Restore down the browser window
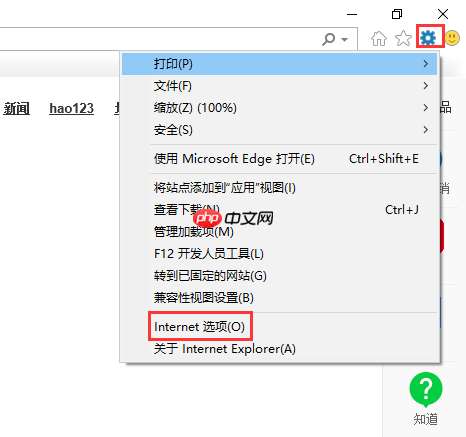 [397, 14]
